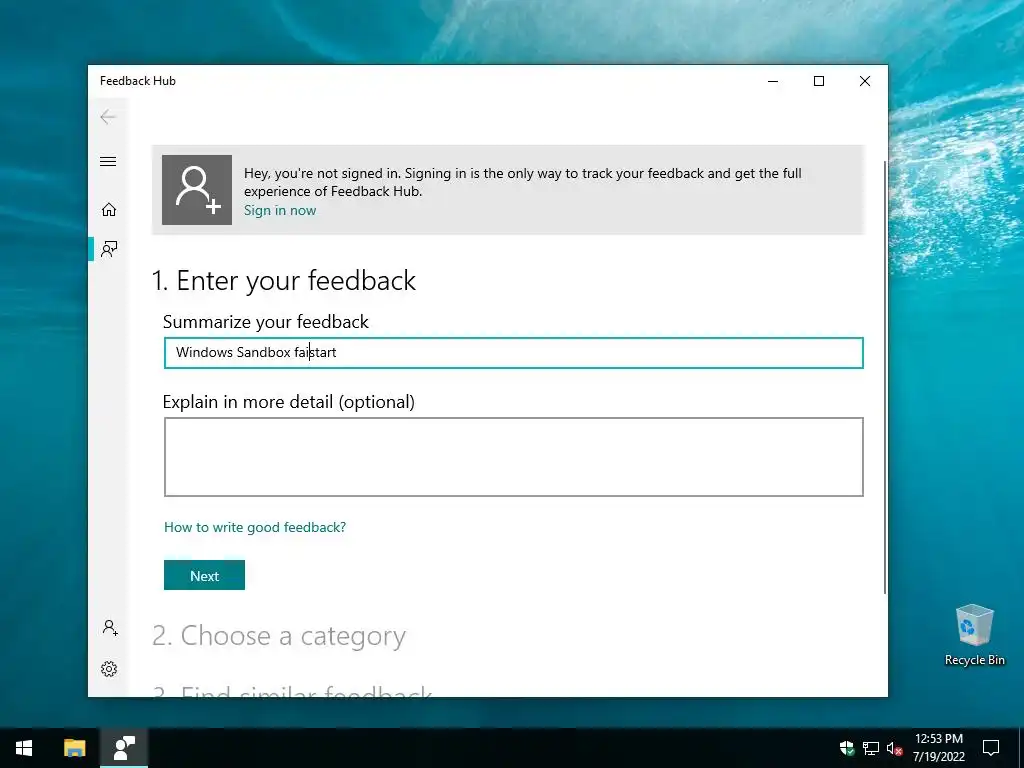This screenshot has width=1024, height=768.
Task: Click the muted volume tray icon
Action: [x=894, y=748]
